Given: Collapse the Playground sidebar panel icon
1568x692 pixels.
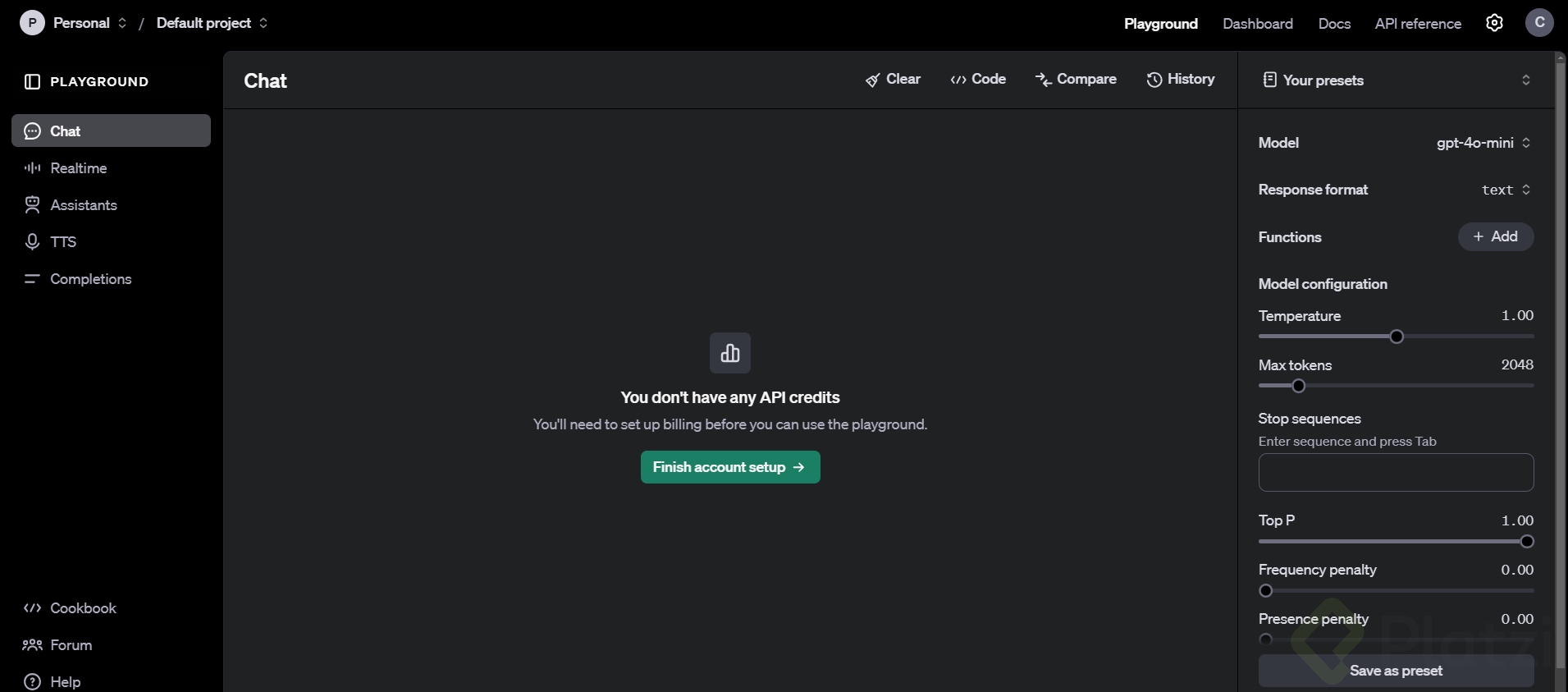Looking at the screenshot, I should 33,81.
